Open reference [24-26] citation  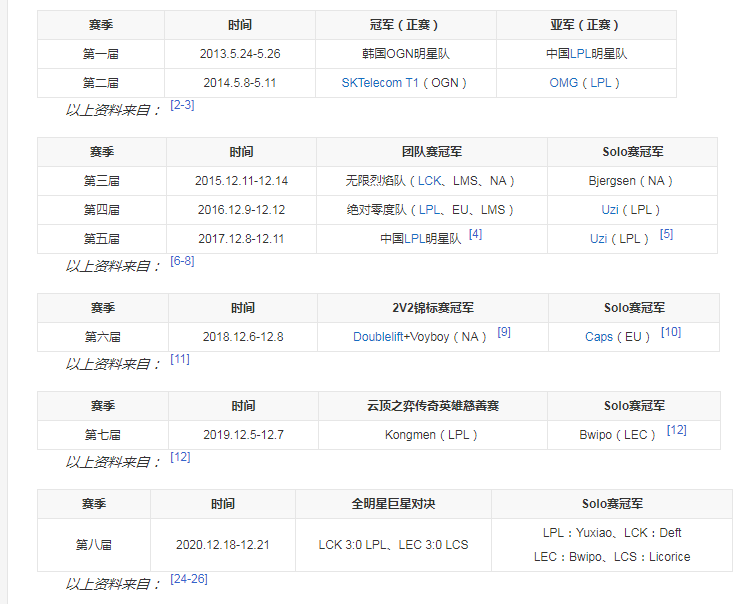[x=189, y=579]
